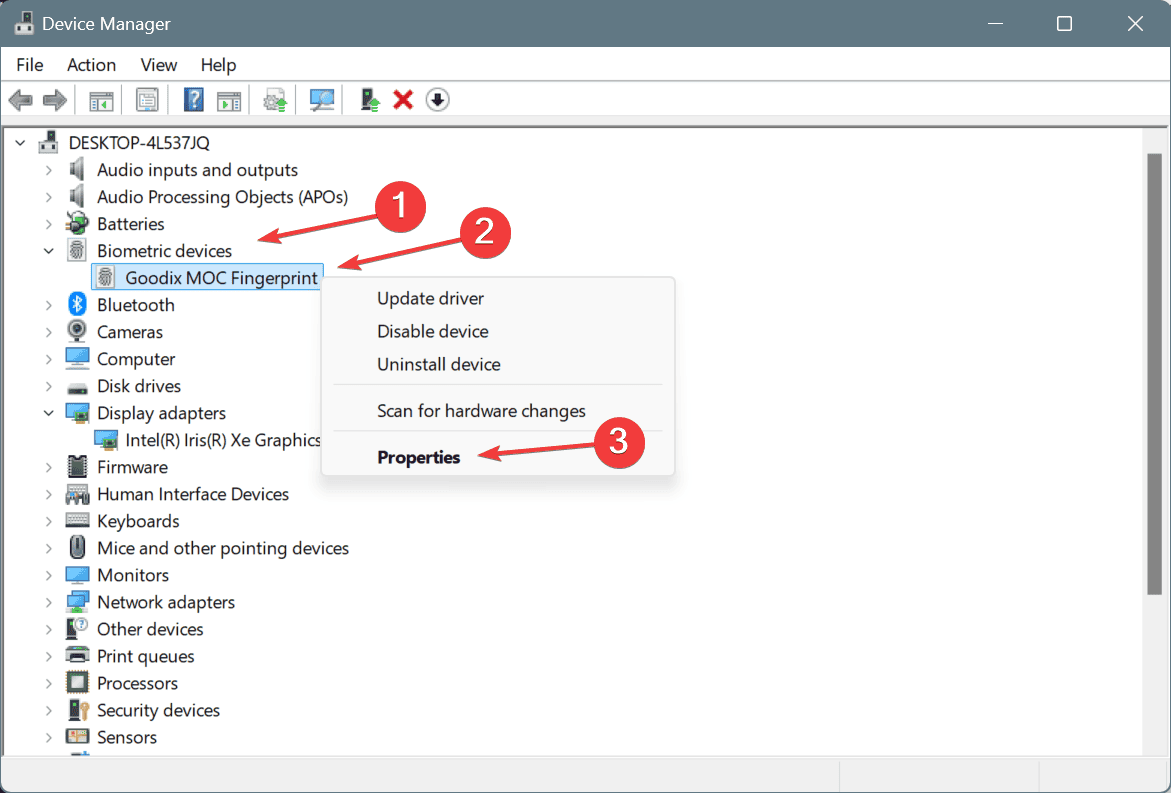The width and height of the screenshot is (1171, 793).
Task: Collapse the Display adapters chevron
Action: click(x=49, y=413)
